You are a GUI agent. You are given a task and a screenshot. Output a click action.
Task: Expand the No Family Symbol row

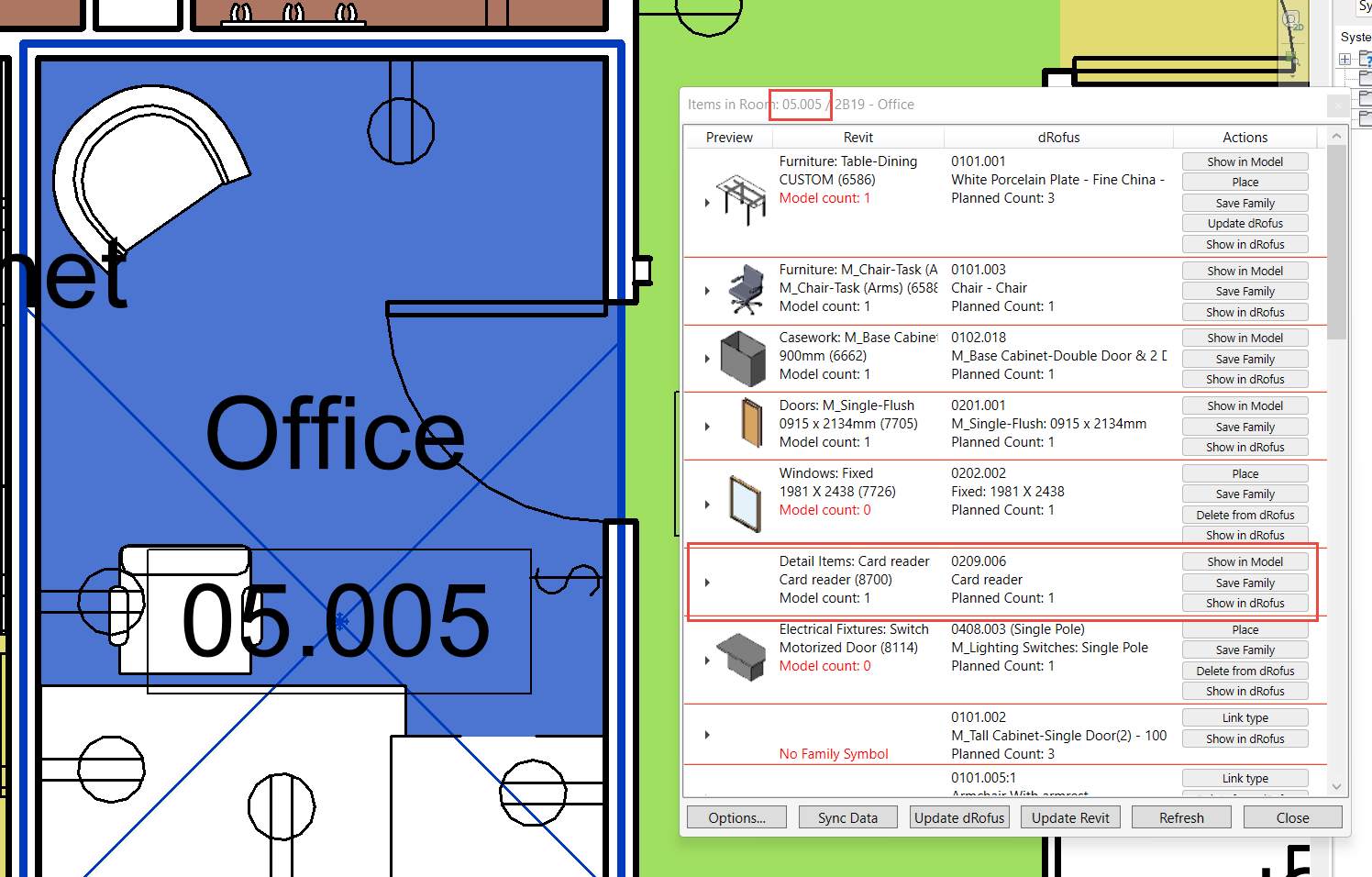(707, 735)
